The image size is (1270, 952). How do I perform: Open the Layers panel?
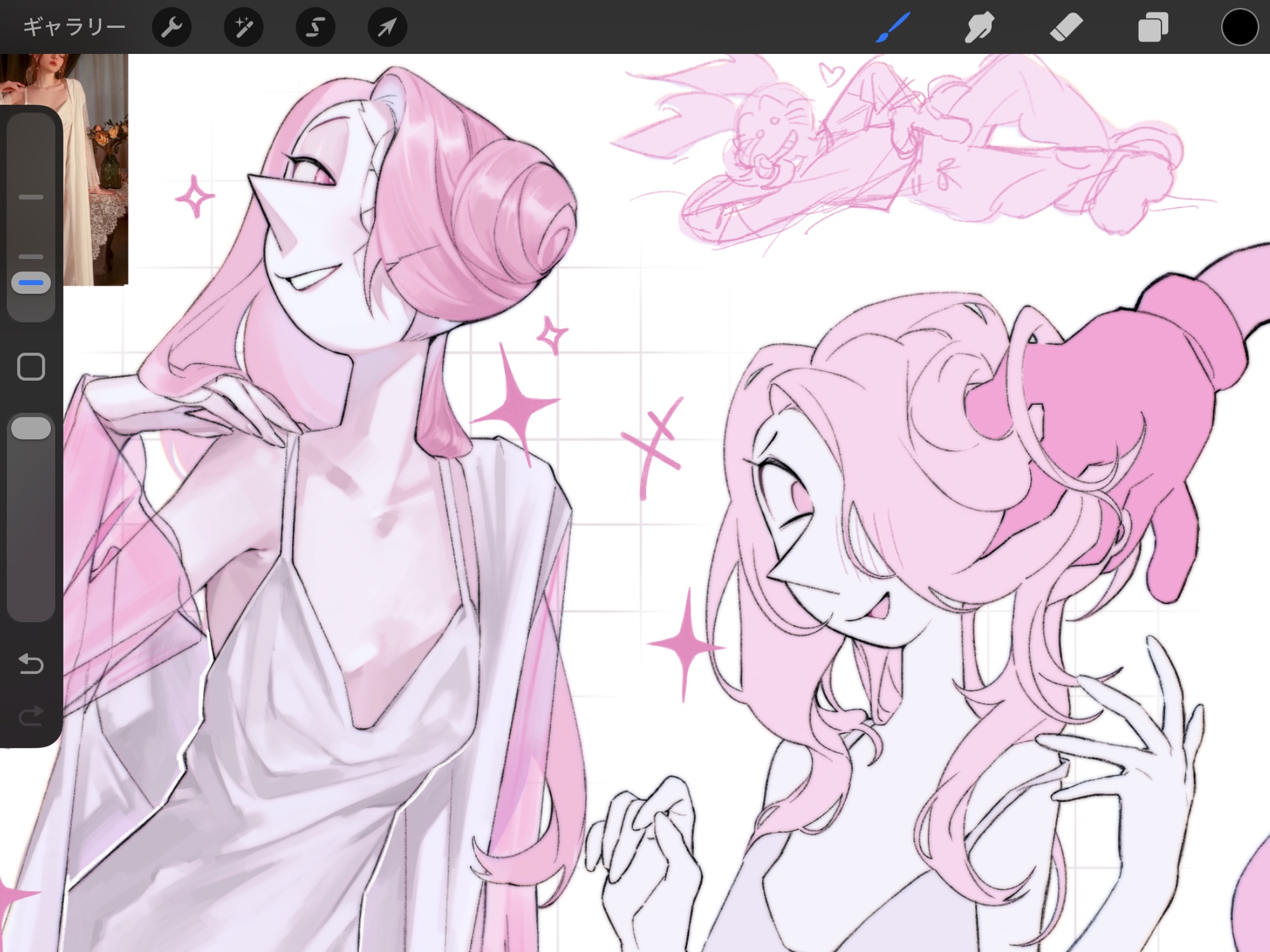pyautogui.click(x=1153, y=27)
